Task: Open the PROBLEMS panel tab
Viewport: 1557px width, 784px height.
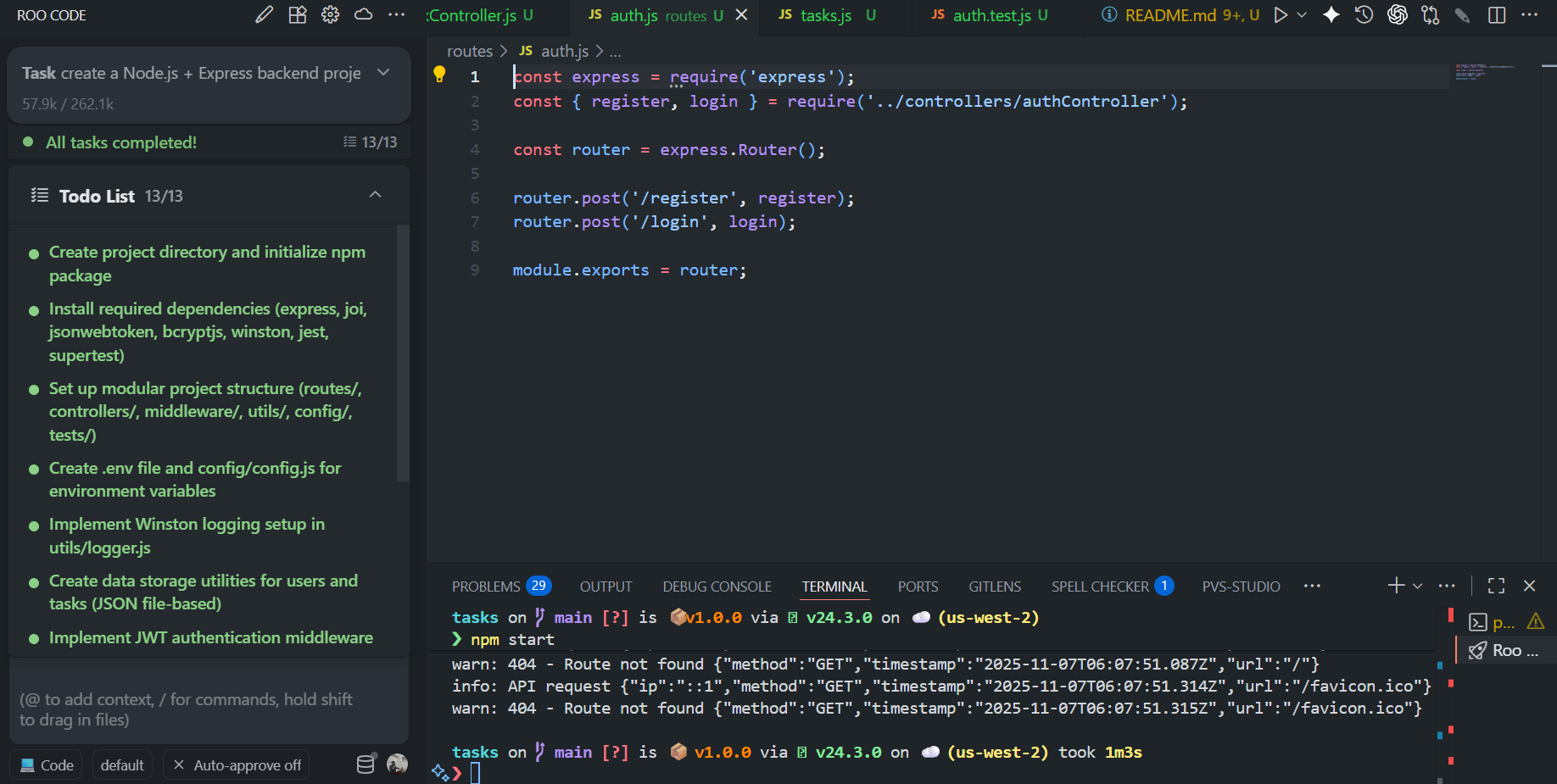Action: (x=485, y=586)
